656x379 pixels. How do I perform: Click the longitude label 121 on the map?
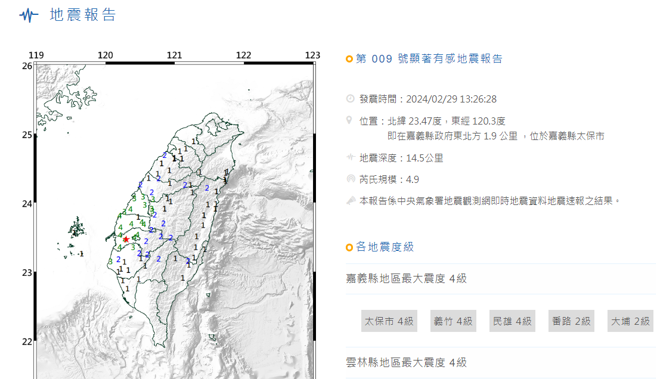coord(174,55)
